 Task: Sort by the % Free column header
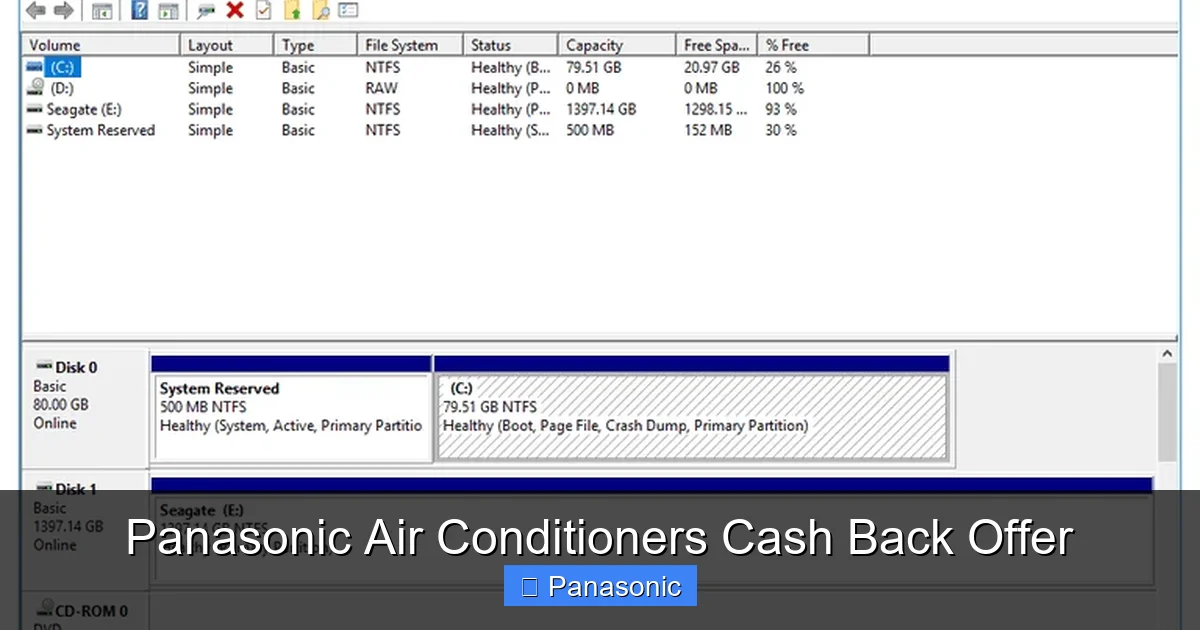point(813,45)
